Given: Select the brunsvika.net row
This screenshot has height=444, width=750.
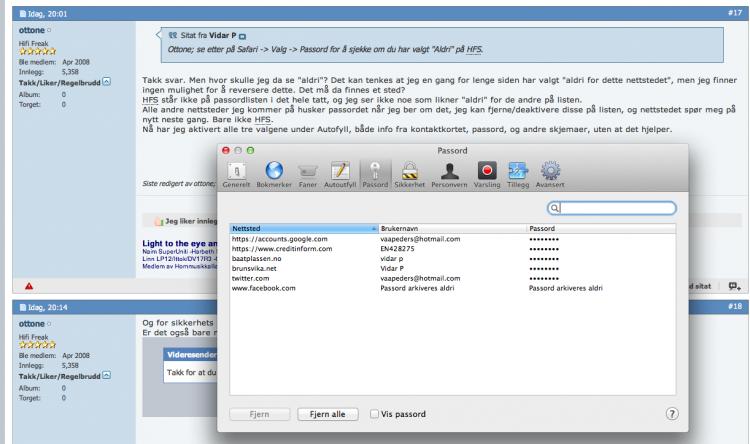Looking at the screenshot, I should 452,268.
